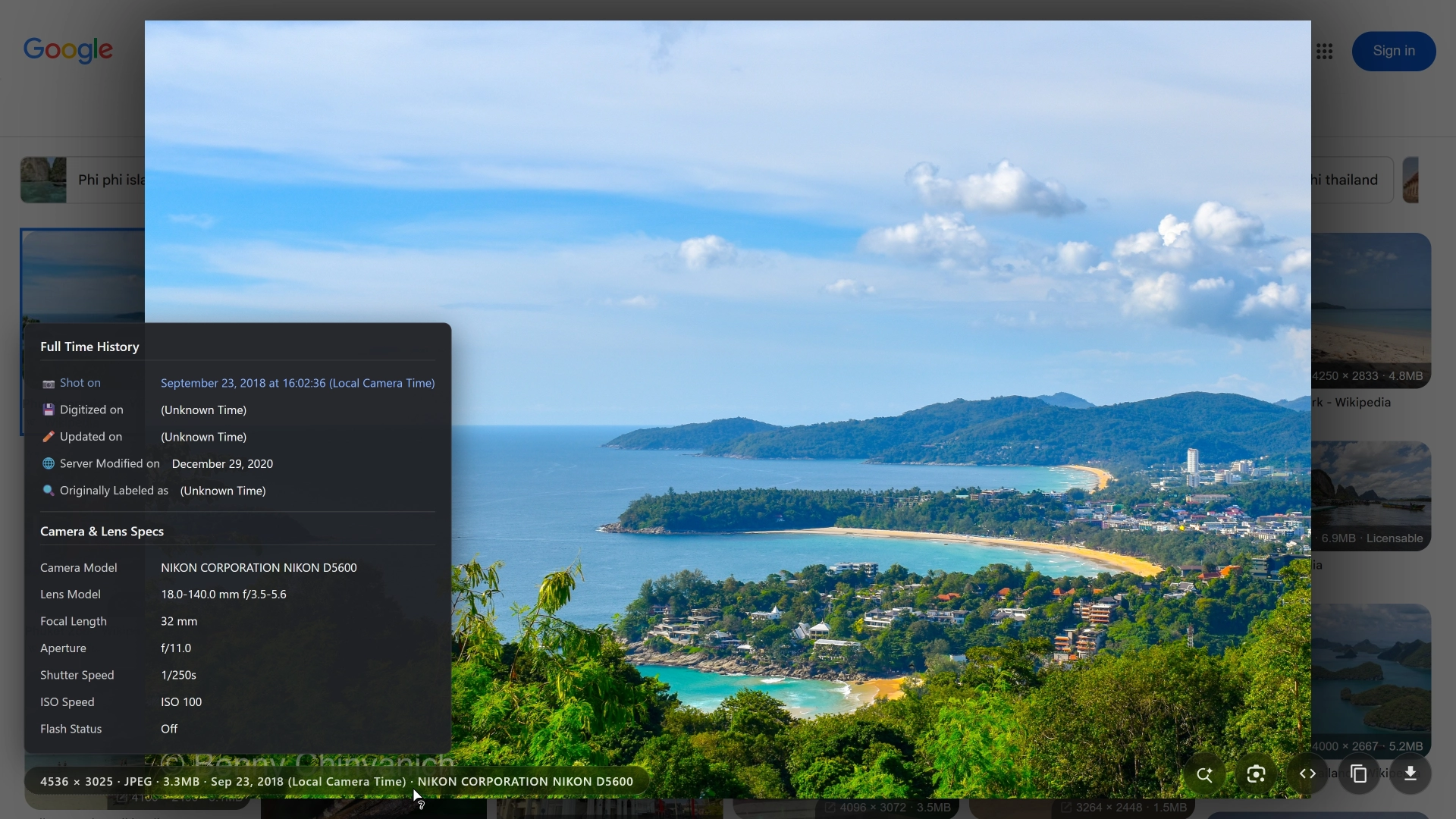Click the Flash Status label
Screen dimensions: 1456x819
[71, 729]
